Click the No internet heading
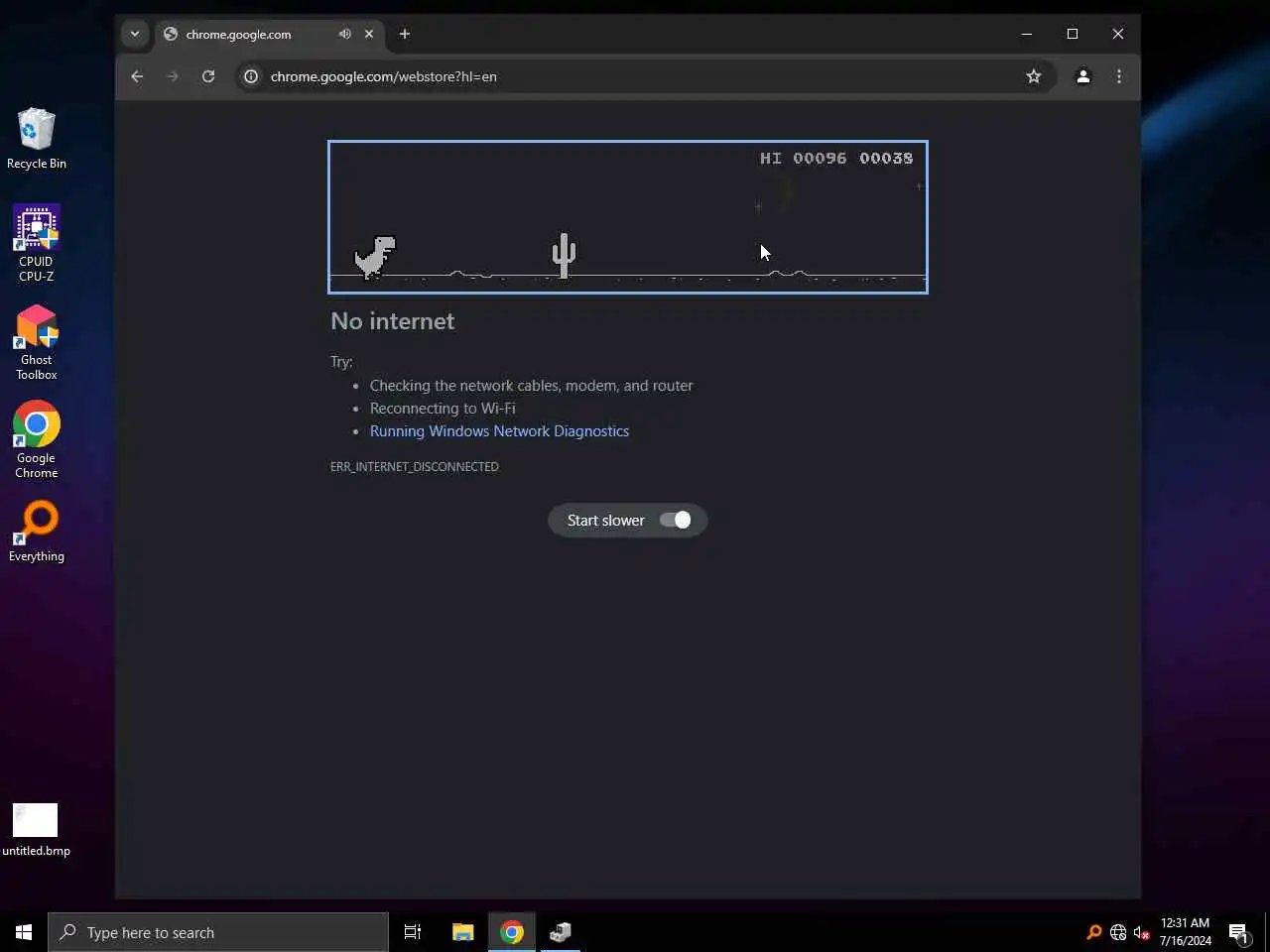The image size is (1270, 952). (x=393, y=321)
